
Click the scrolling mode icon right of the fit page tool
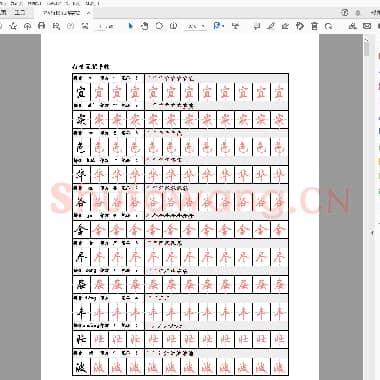[x=236, y=26]
